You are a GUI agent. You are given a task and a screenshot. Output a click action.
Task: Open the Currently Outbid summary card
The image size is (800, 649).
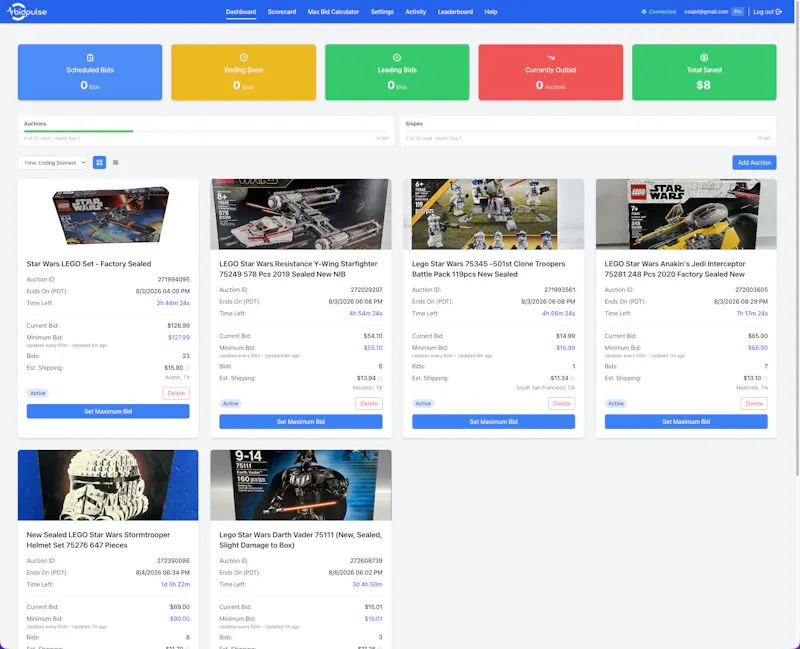pos(551,72)
